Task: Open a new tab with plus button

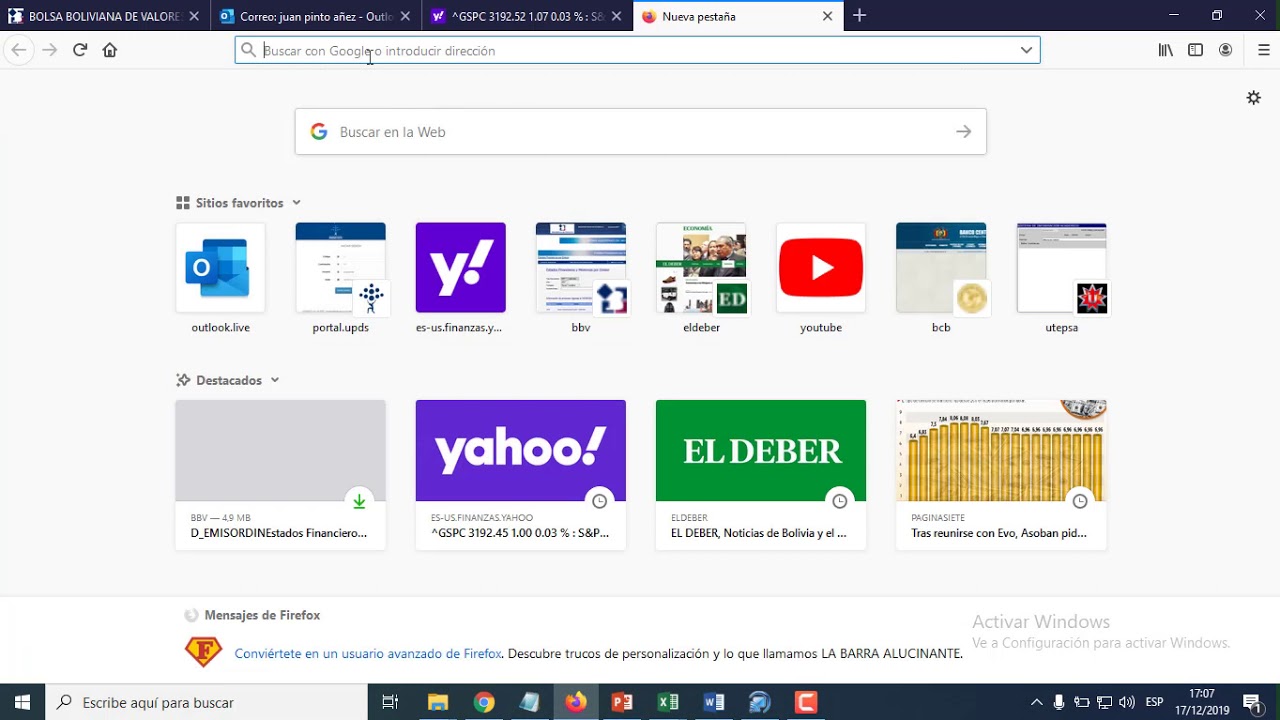Action: (x=859, y=16)
